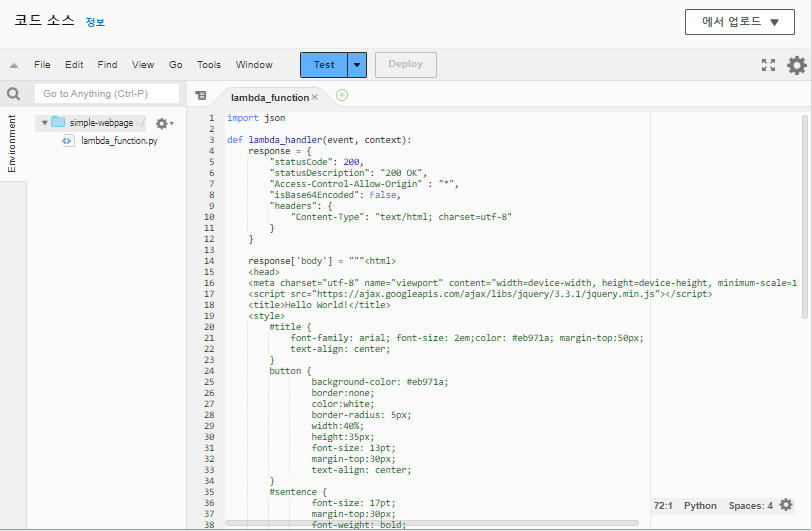This screenshot has height=531, width=812.
Task: Open the Test button dropdown arrow
Action: [x=357, y=65]
